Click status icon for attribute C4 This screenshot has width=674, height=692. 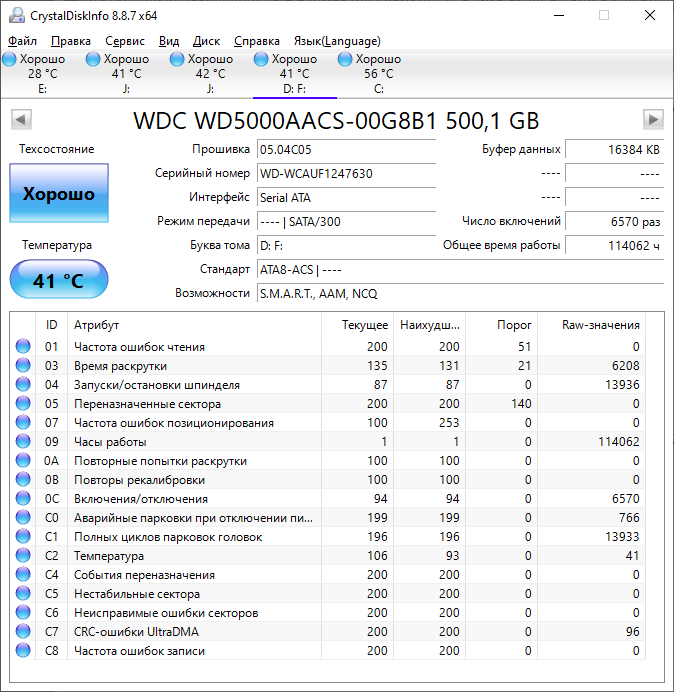pos(23,574)
